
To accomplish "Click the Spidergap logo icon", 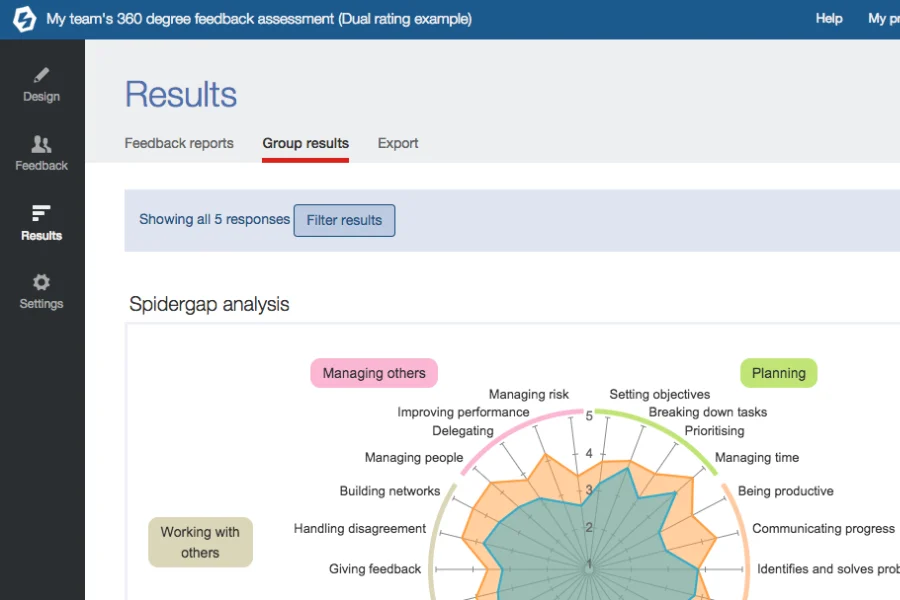I will click(24, 19).
